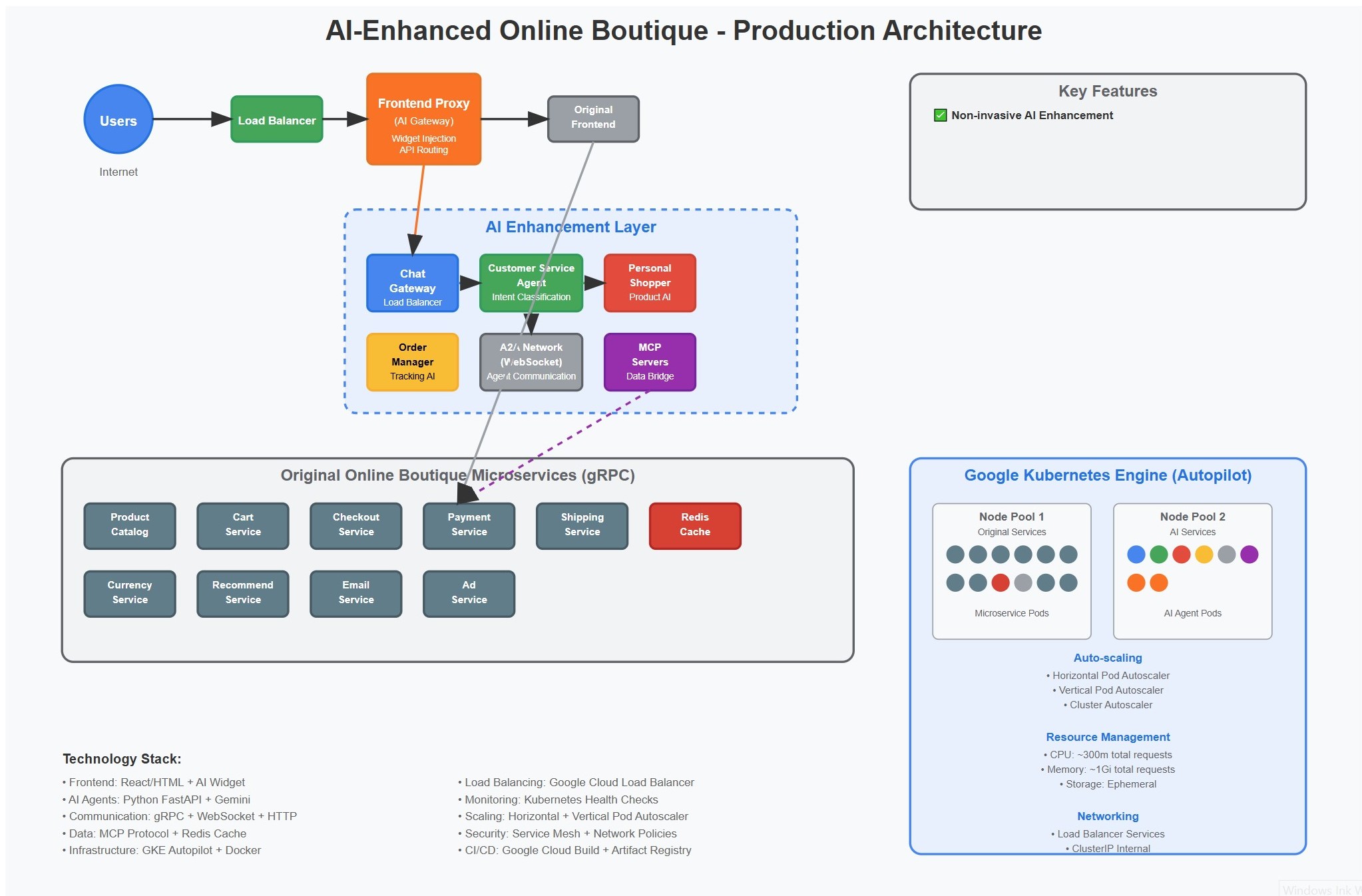Click the purple pod circle in Node Pool 2
Viewport: 1362px width, 896px height.
click(x=1249, y=555)
